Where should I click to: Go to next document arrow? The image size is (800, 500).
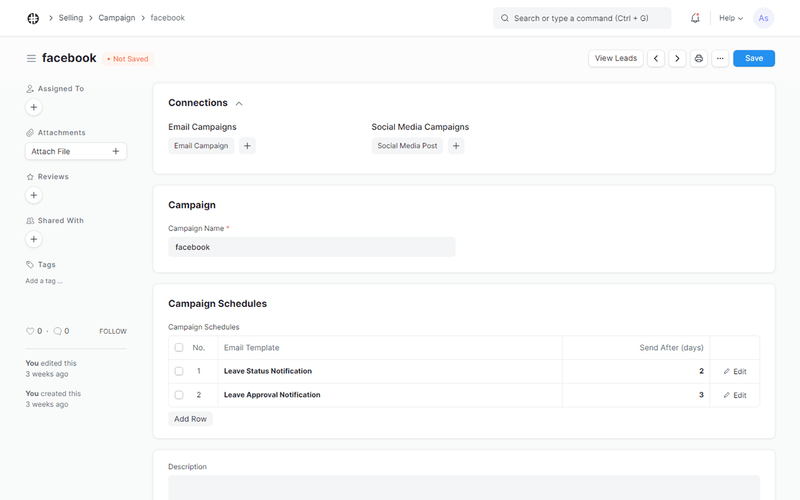tap(677, 59)
